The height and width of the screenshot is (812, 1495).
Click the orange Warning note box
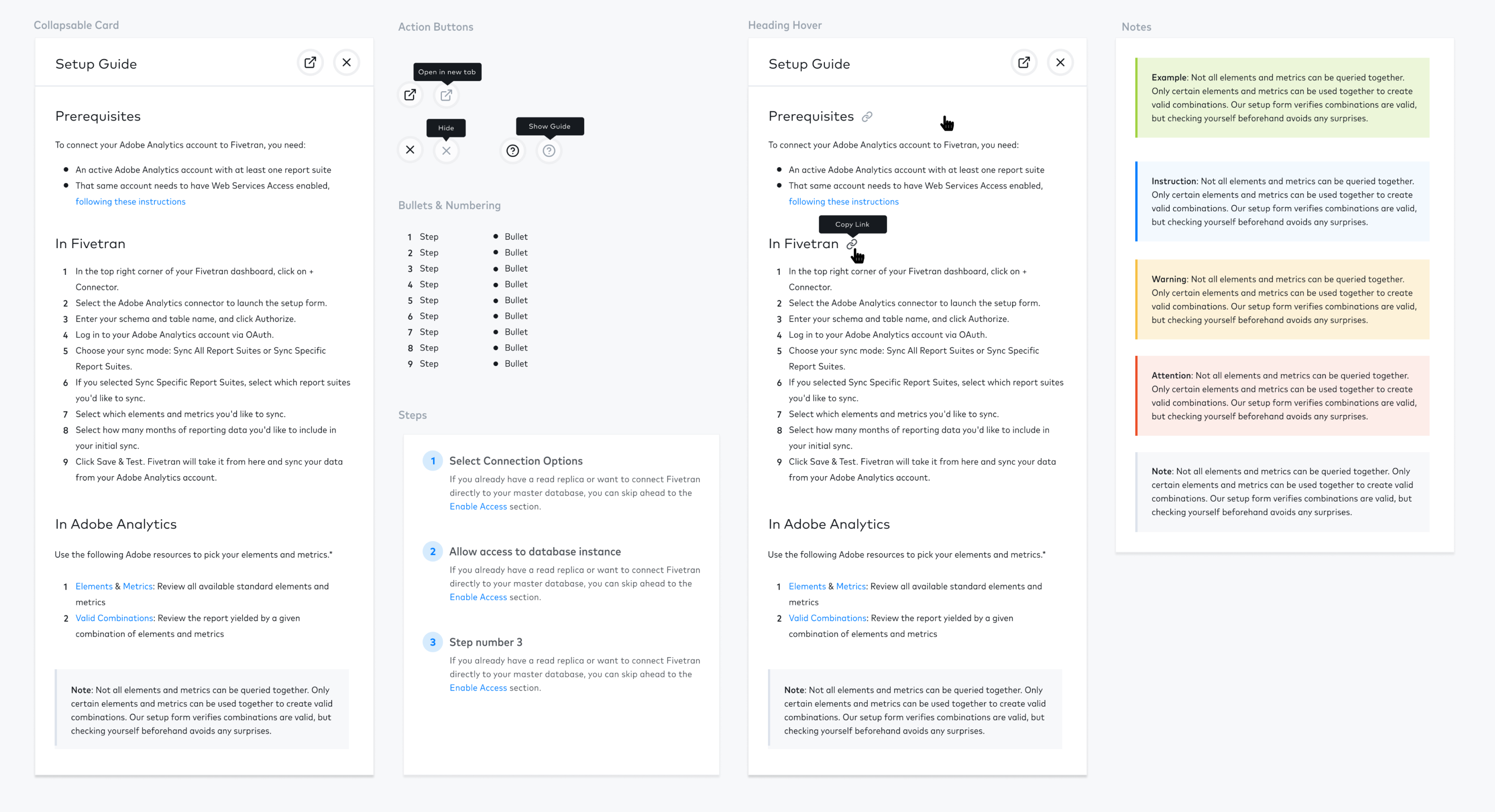tap(1283, 299)
